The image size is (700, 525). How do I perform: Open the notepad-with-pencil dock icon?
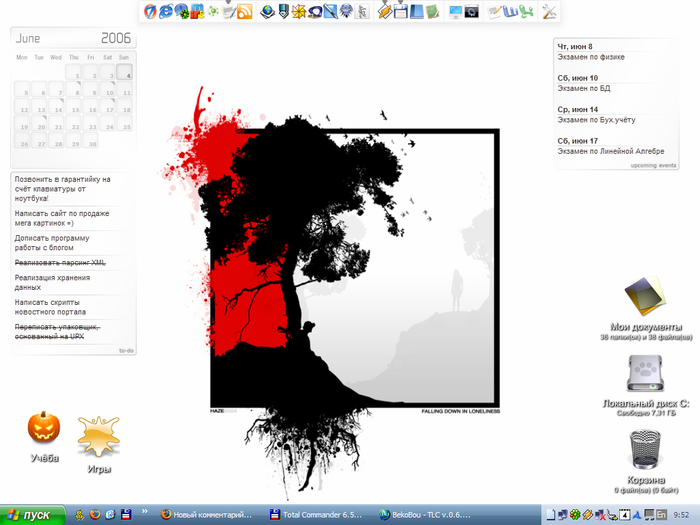(x=495, y=11)
